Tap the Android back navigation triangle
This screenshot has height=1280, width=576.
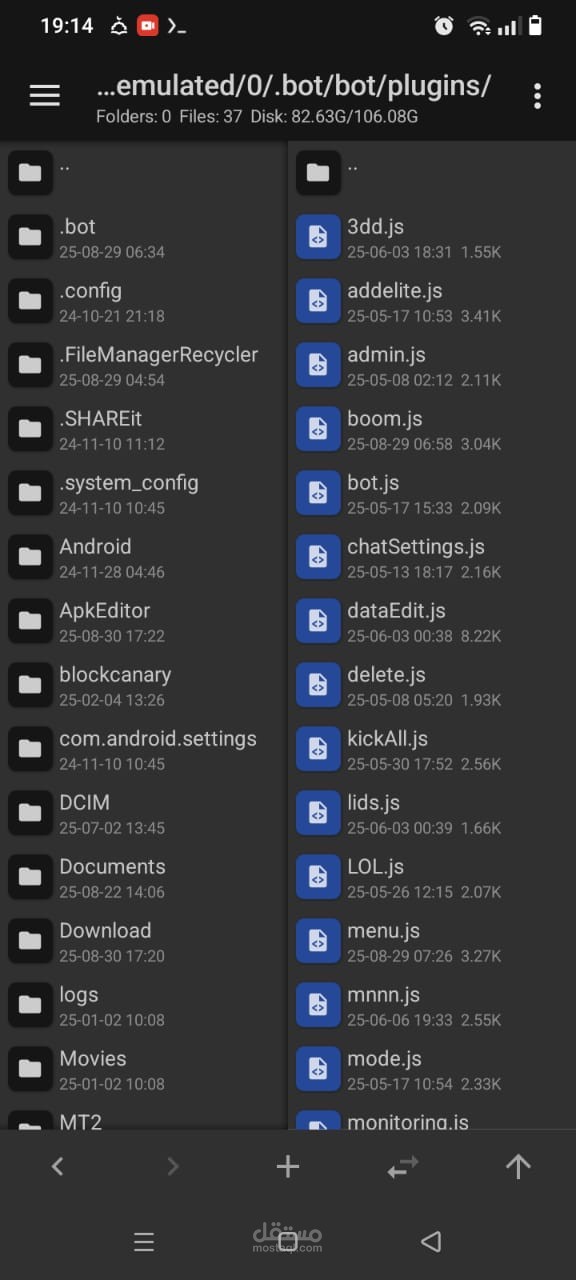pos(431,1242)
